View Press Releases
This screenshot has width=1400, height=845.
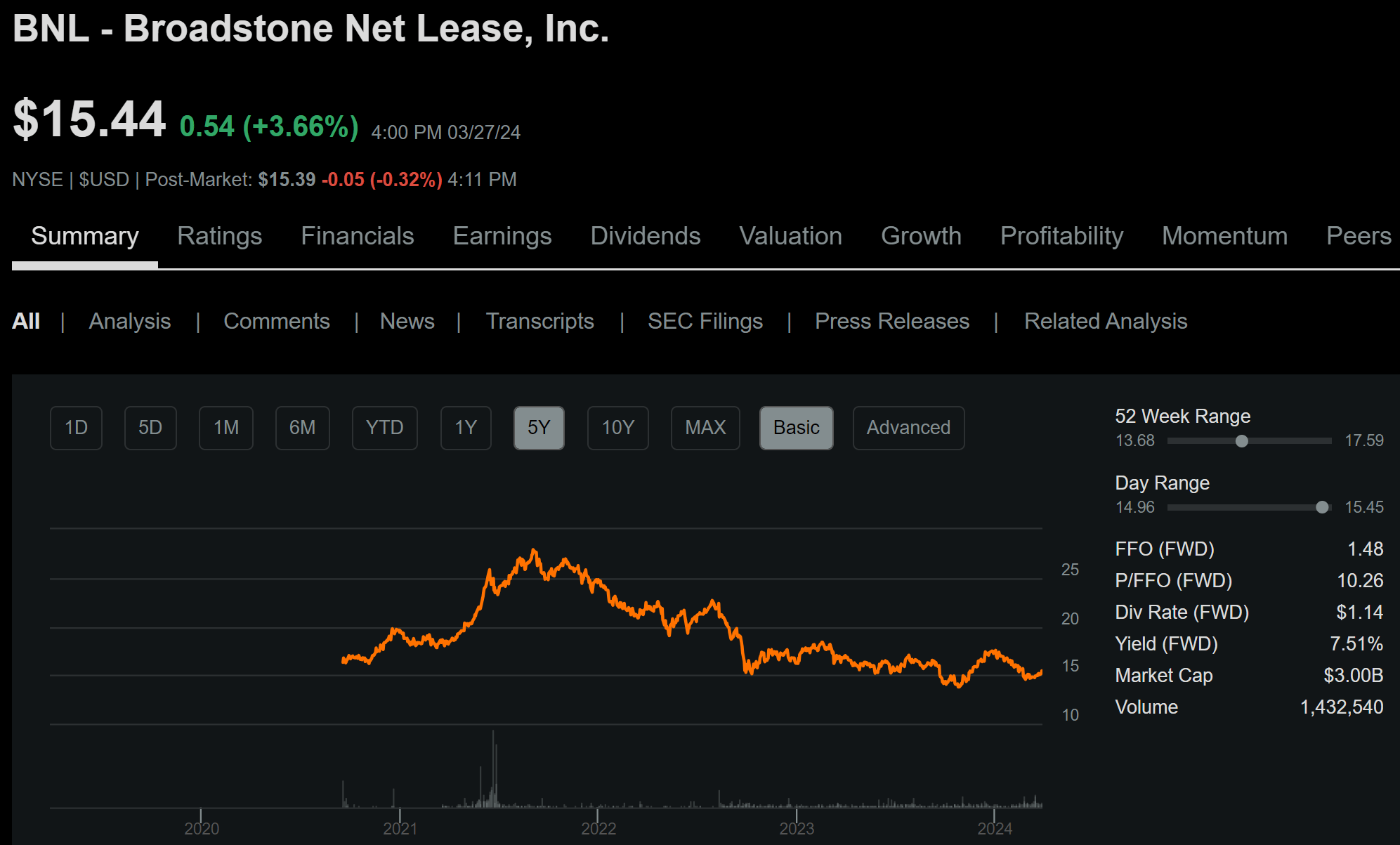892,321
